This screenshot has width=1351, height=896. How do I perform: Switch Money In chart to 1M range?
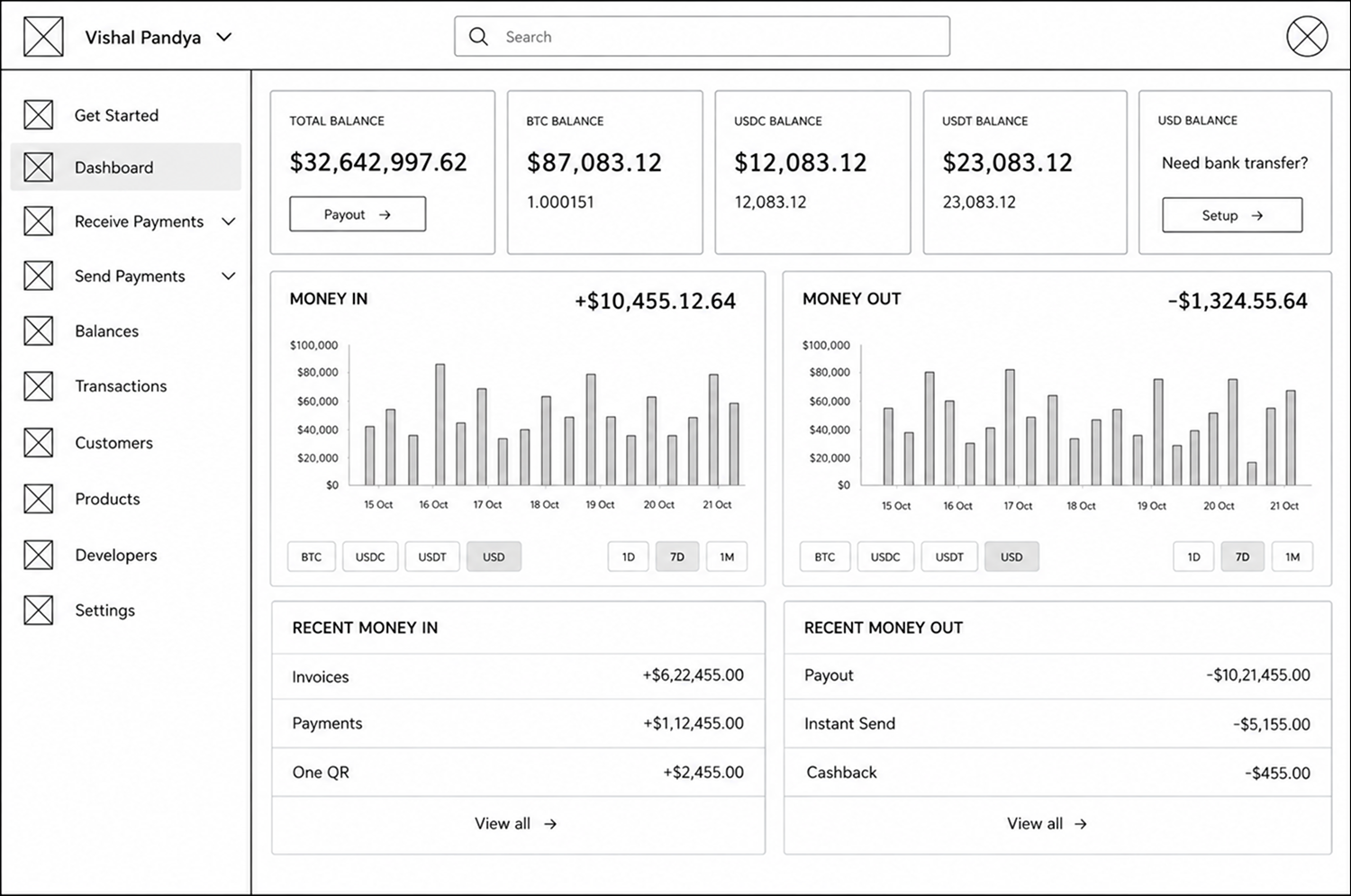(727, 557)
